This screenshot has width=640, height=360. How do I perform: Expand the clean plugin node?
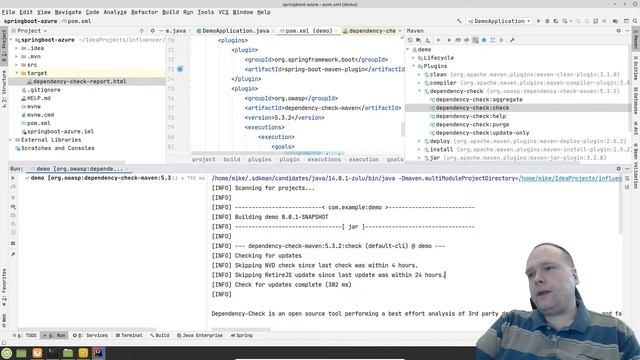click(x=419, y=74)
